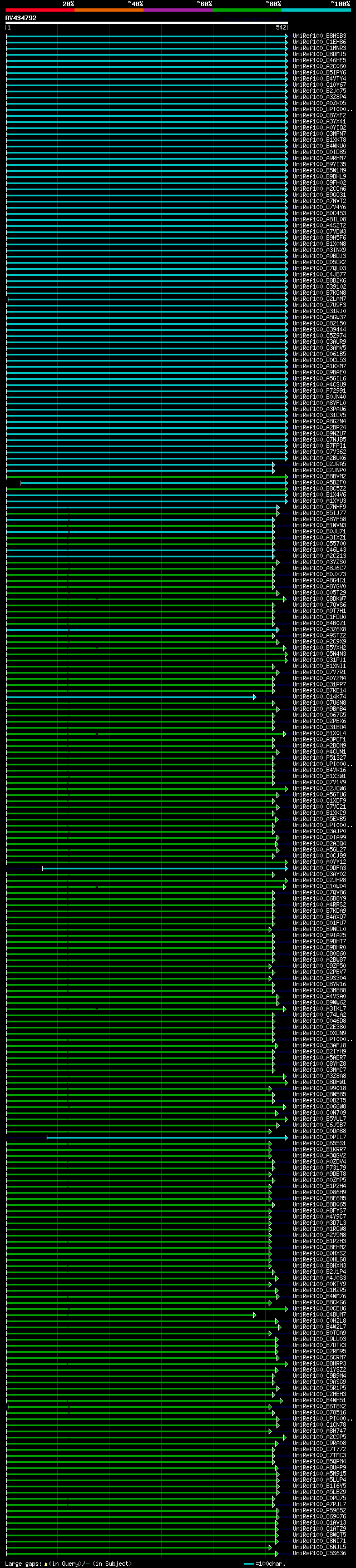Select alignment label UniRef100_A7NVT2
This screenshot has height=1568, width=356.
coord(319,201)
